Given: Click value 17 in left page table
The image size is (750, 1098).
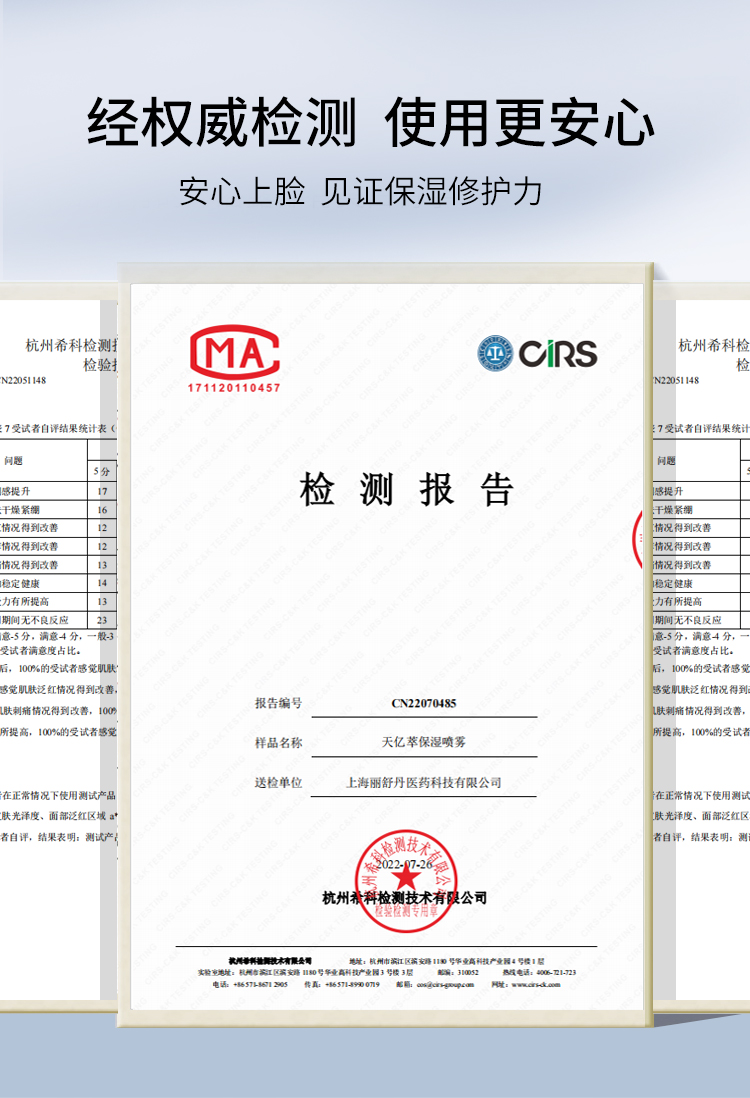Looking at the screenshot, I should pos(102,492).
